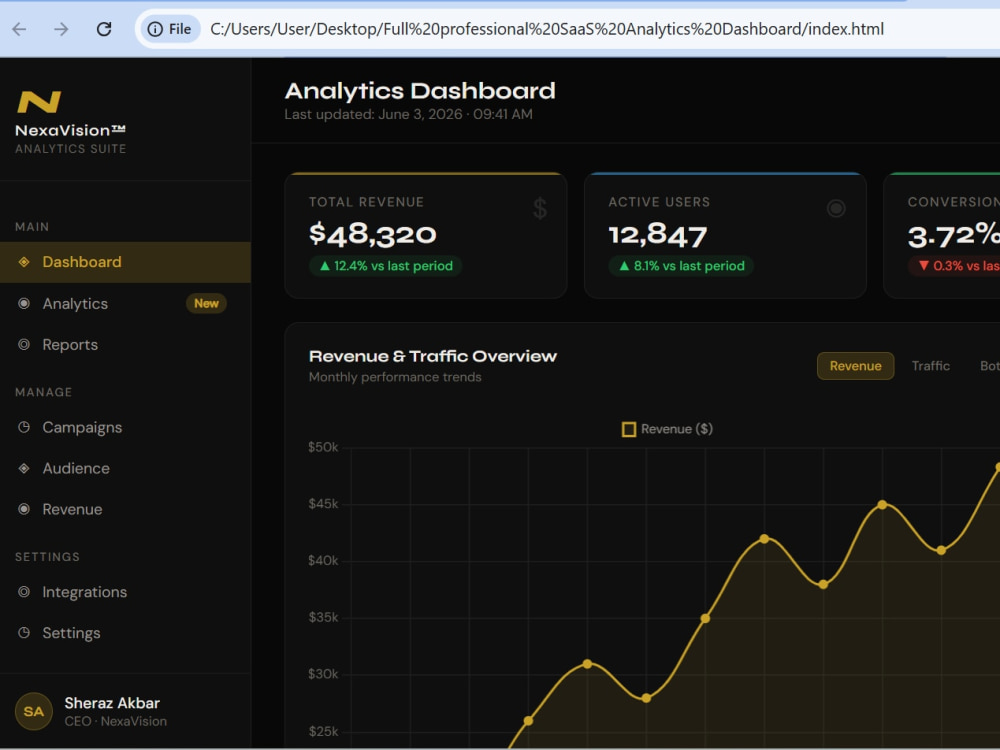Image resolution: width=1000 pixels, height=750 pixels.
Task: Select Revenue in the Manage menu
Action: click(125, 509)
